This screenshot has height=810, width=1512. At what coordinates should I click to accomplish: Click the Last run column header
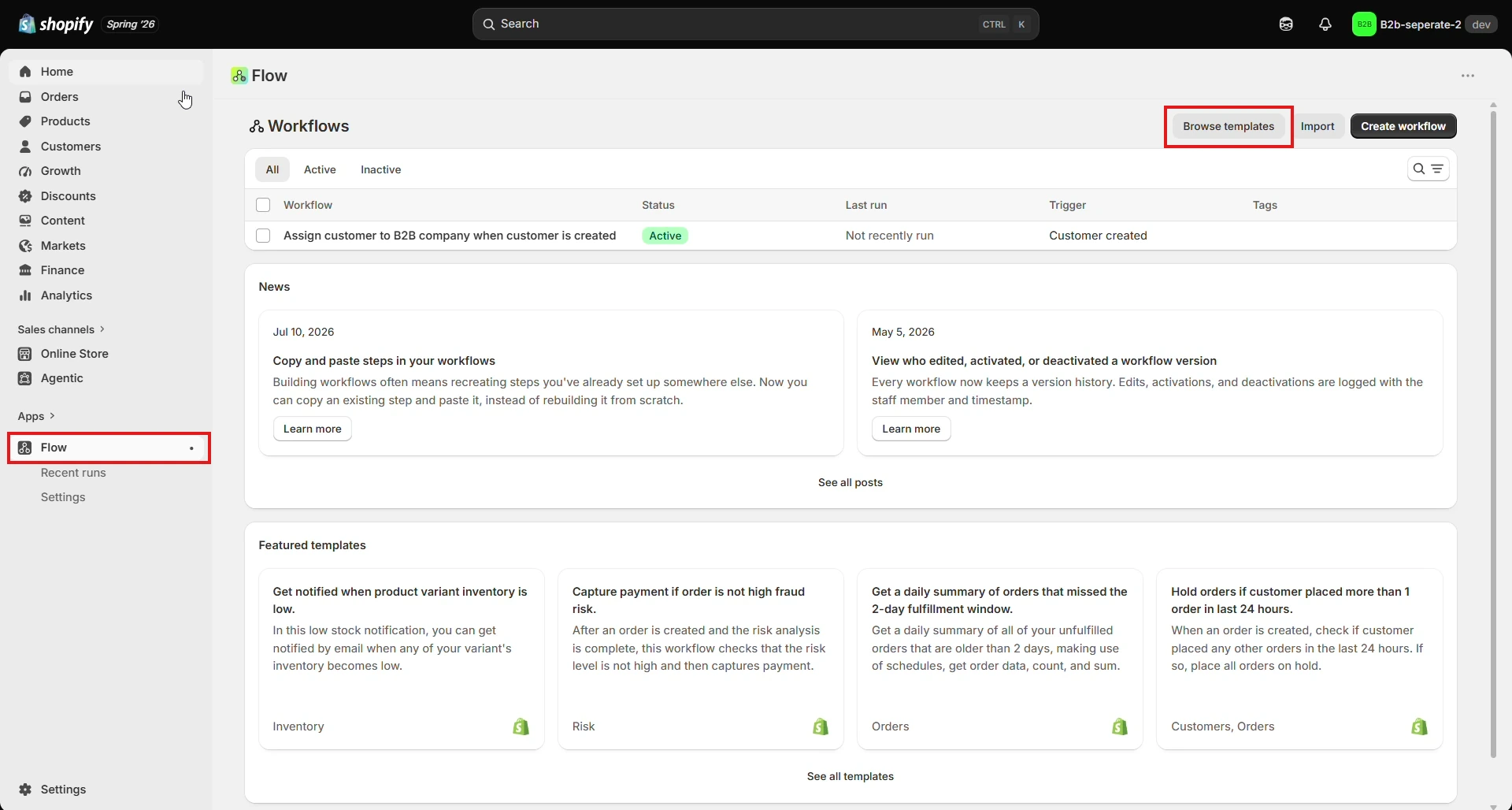(866, 205)
